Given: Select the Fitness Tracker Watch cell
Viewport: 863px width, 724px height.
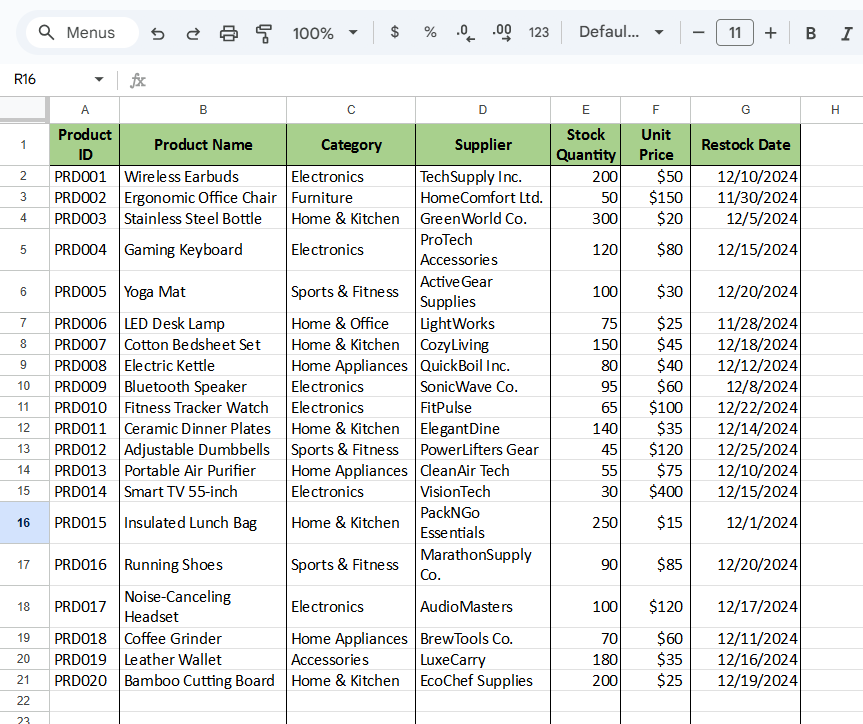Looking at the screenshot, I should (x=203, y=407).
